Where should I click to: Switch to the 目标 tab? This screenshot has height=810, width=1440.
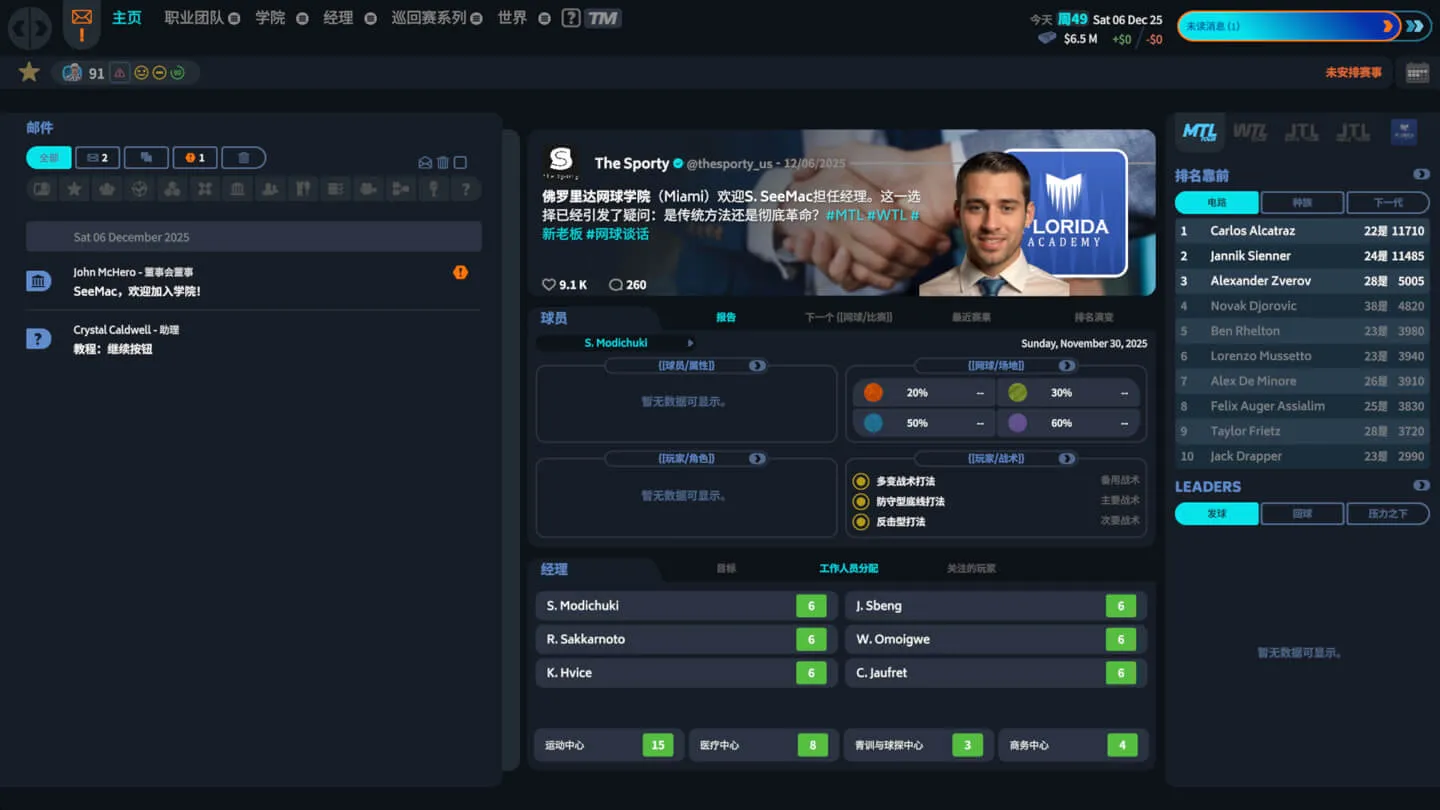point(726,568)
